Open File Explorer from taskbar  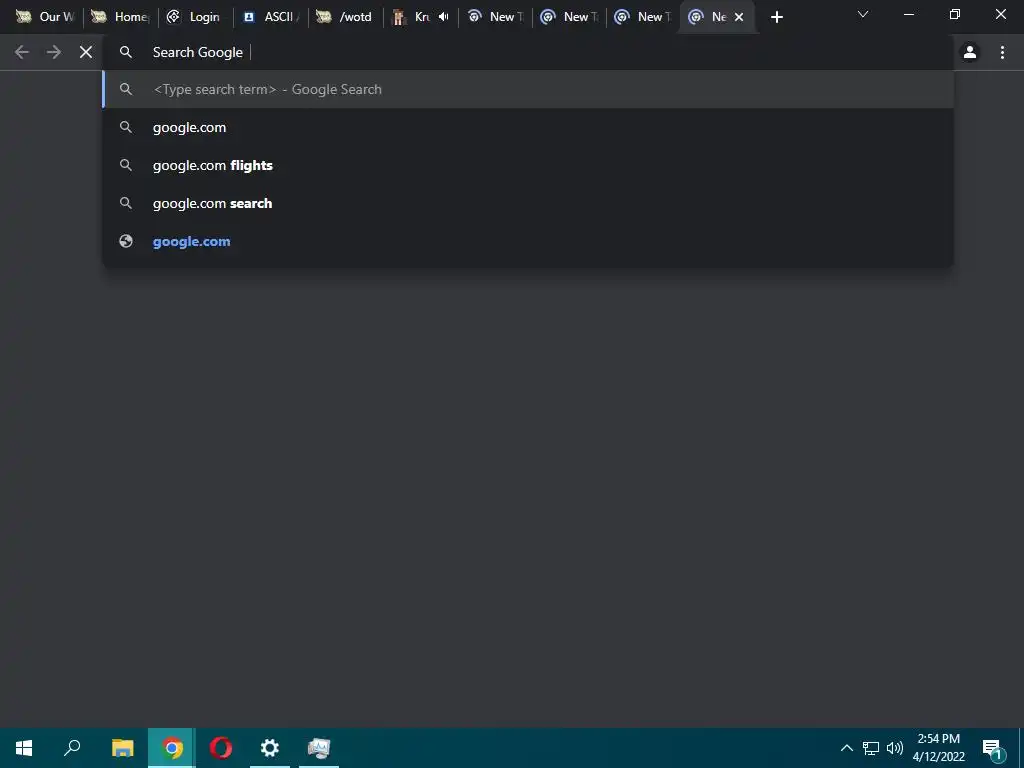[122, 748]
